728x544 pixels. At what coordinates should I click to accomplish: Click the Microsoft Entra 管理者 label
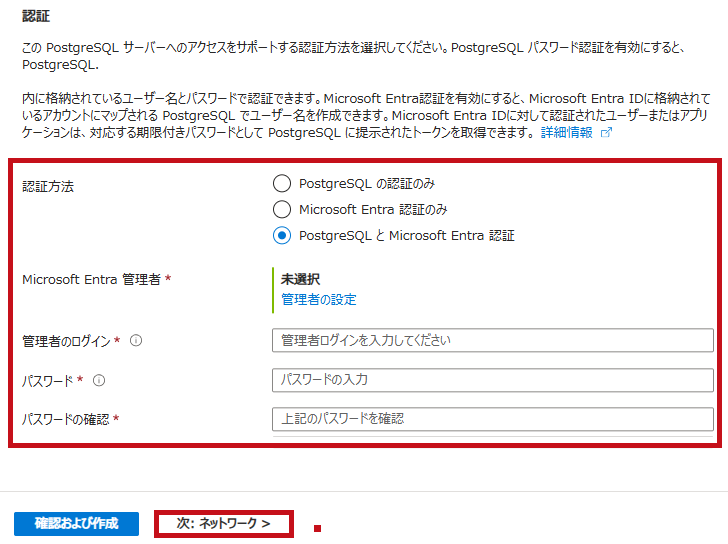click(91, 279)
